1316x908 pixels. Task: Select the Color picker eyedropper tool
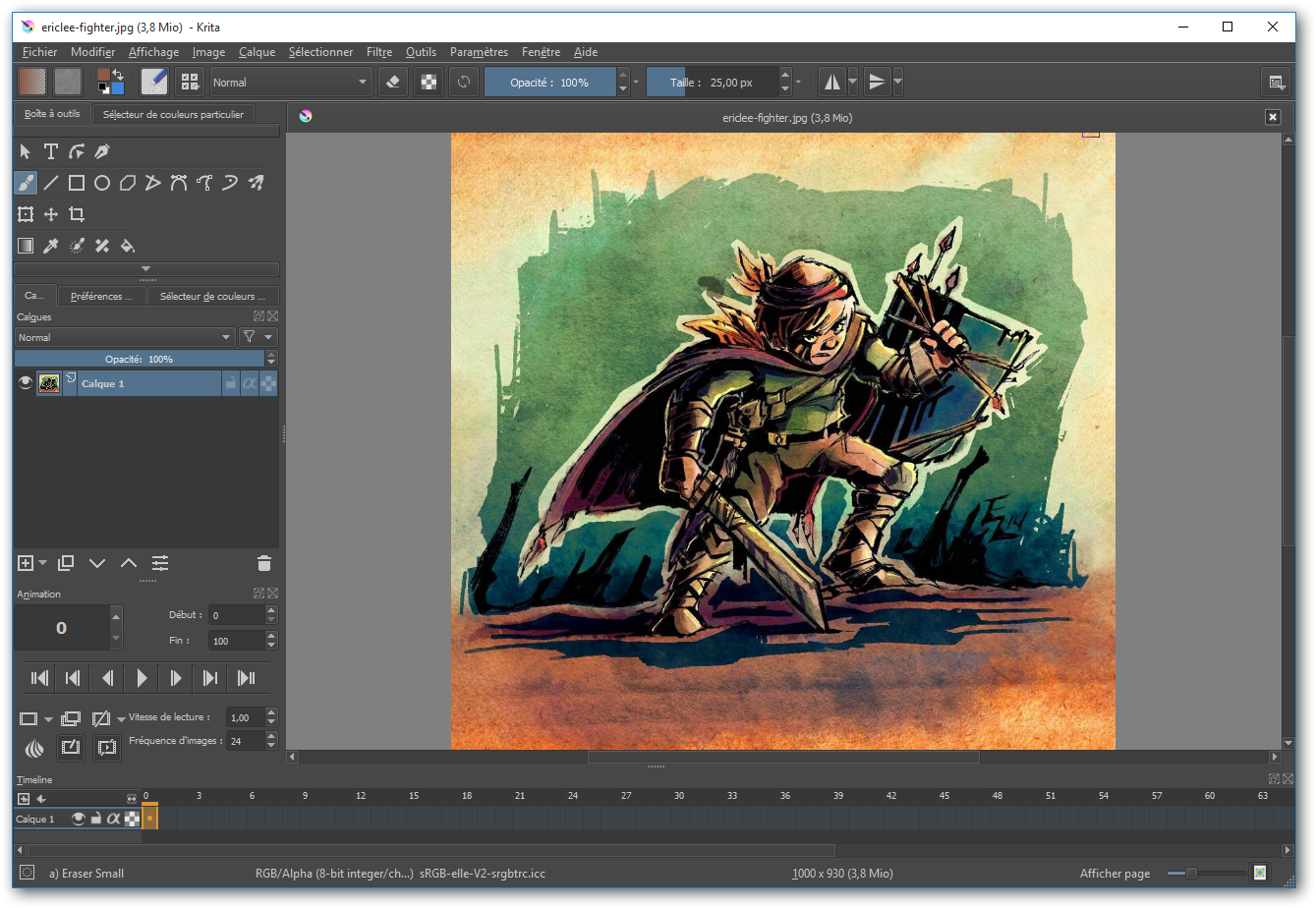point(51,246)
